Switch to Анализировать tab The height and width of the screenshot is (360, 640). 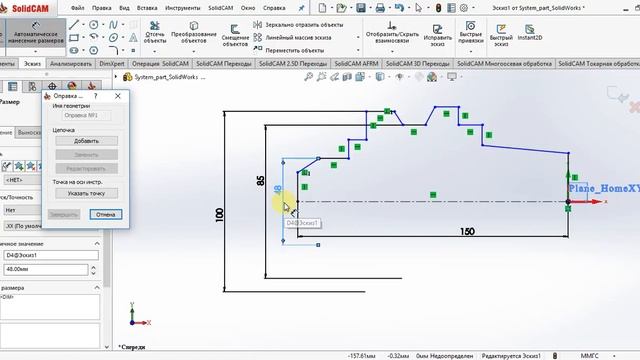[71, 64]
